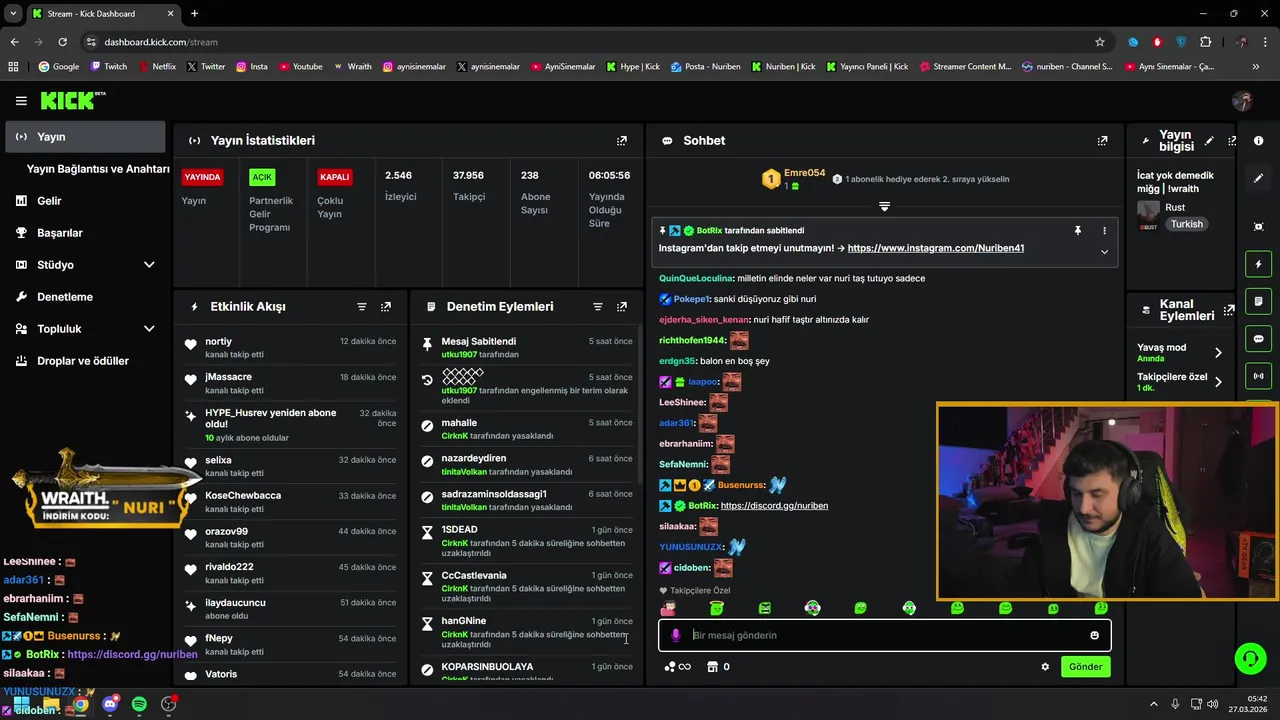Image resolution: width=1280 pixels, height=720 pixels.
Task: Click the info icon in right sidebar
Action: 1259,141
